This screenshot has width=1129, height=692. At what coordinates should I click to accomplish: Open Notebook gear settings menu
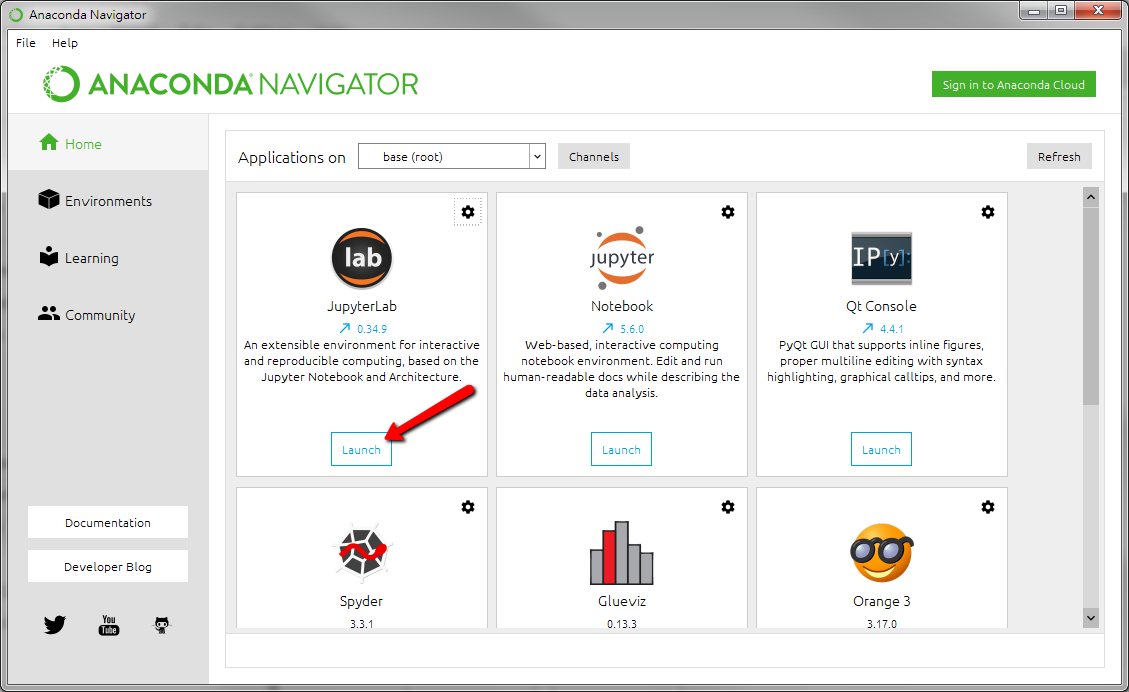(x=728, y=212)
